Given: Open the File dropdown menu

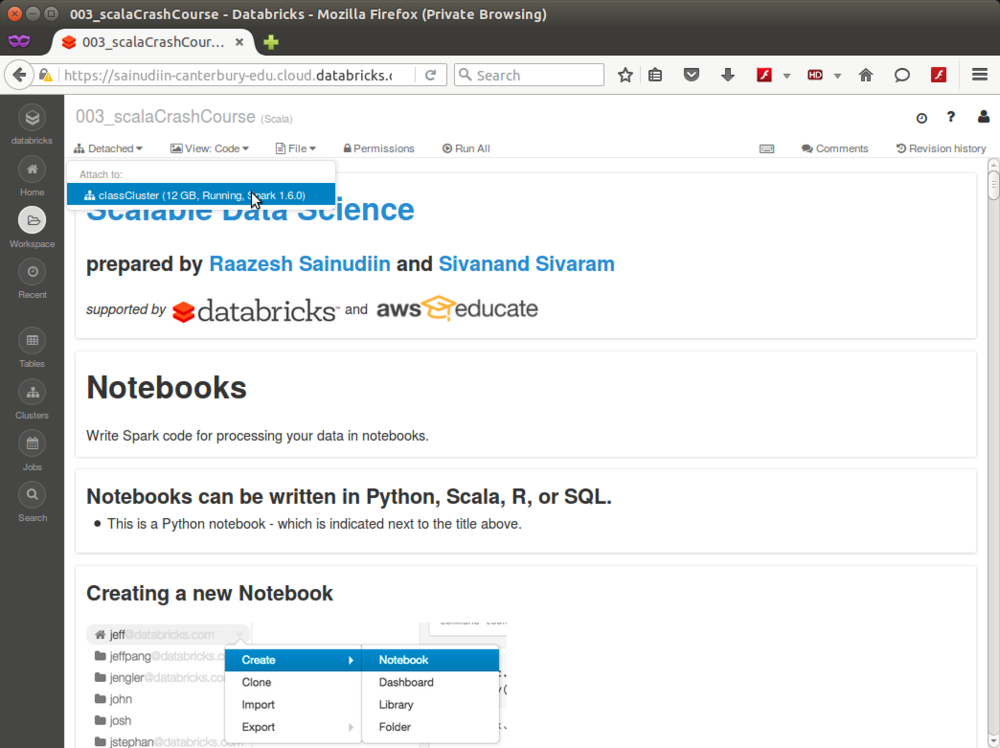Looking at the screenshot, I should 295,149.
